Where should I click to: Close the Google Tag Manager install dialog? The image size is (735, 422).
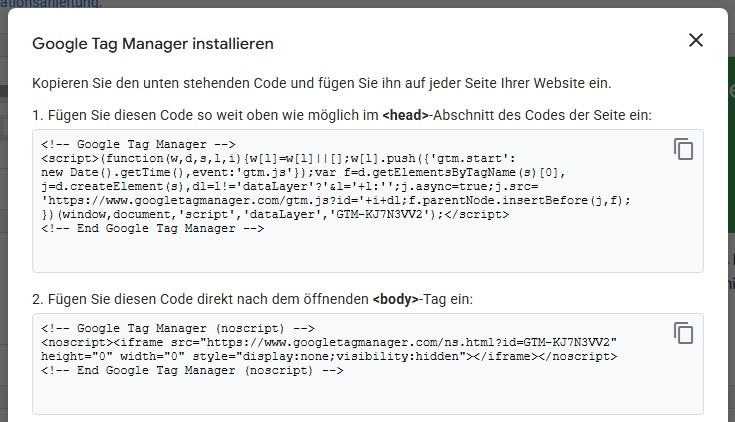click(696, 41)
